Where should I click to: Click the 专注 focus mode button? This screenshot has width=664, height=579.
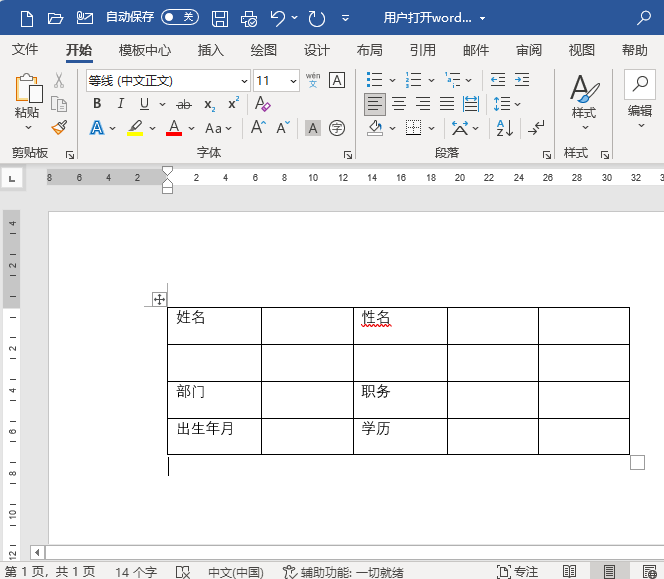coord(517,572)
